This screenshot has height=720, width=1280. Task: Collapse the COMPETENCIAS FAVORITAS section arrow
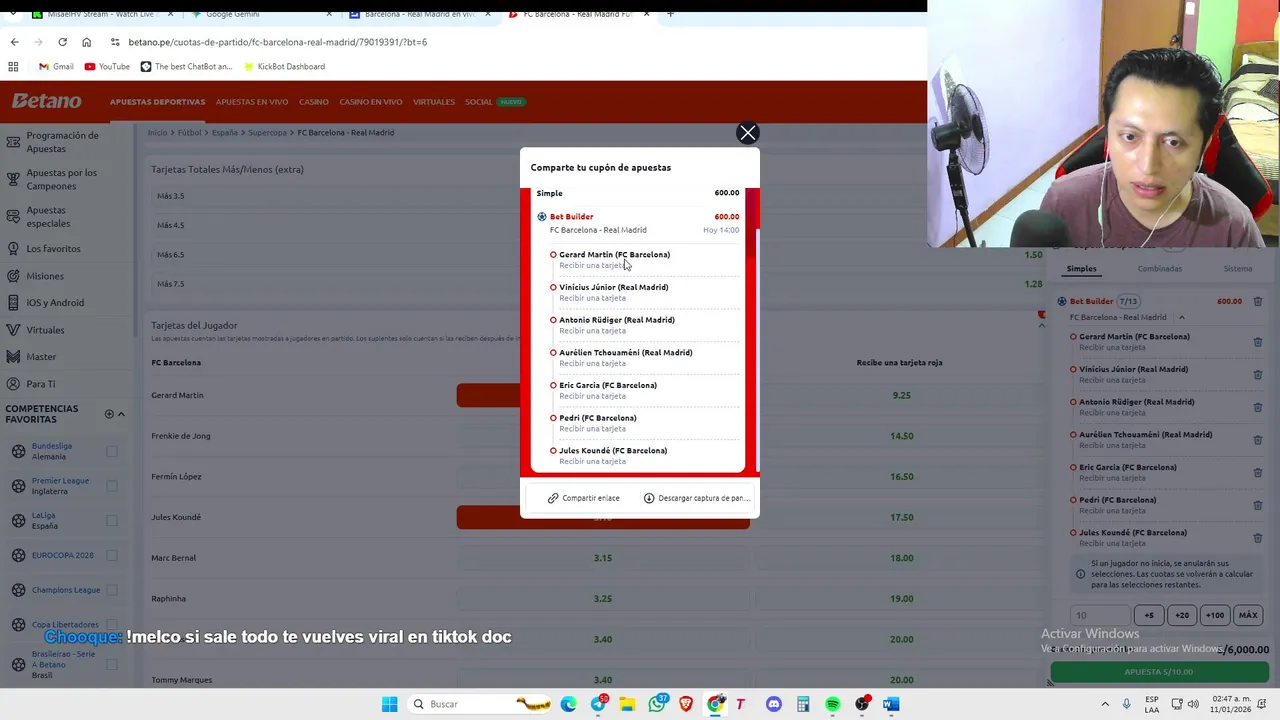121,414
